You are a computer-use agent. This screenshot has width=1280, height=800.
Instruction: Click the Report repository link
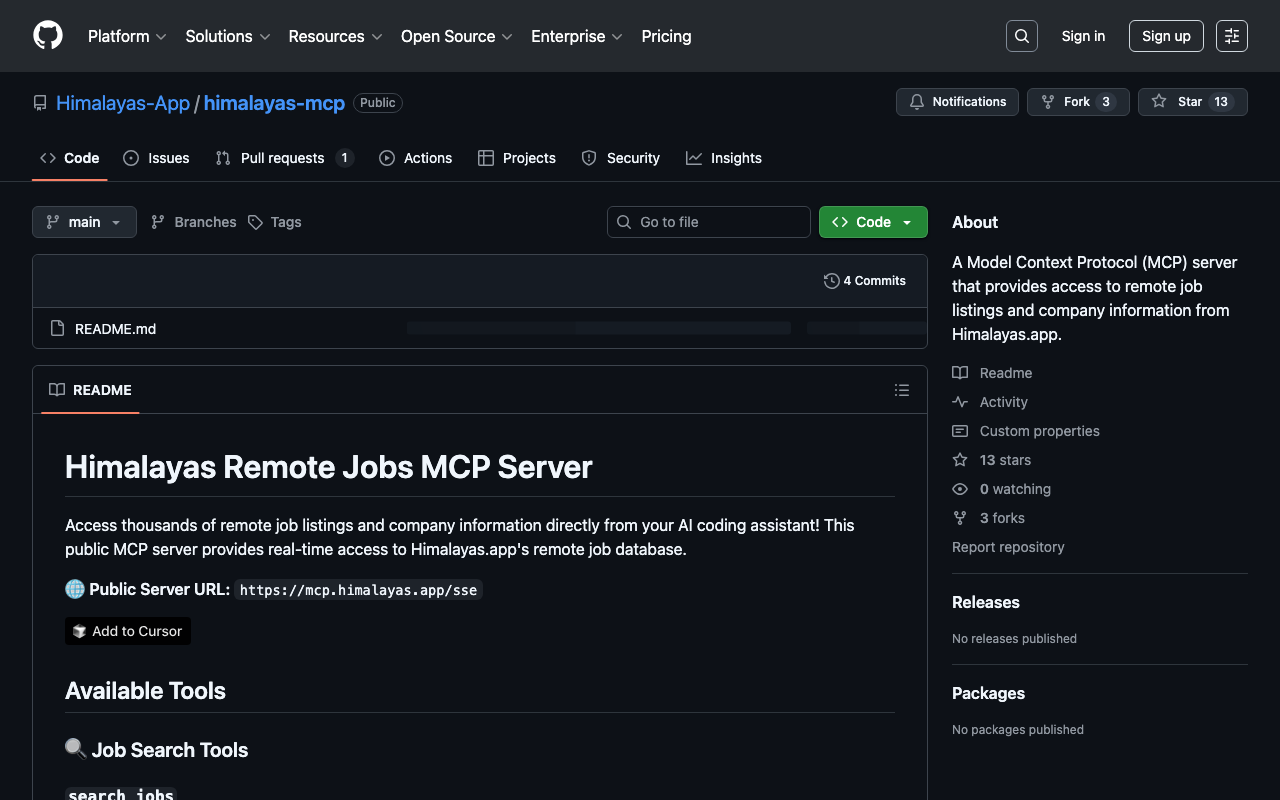coord(1008,547)
